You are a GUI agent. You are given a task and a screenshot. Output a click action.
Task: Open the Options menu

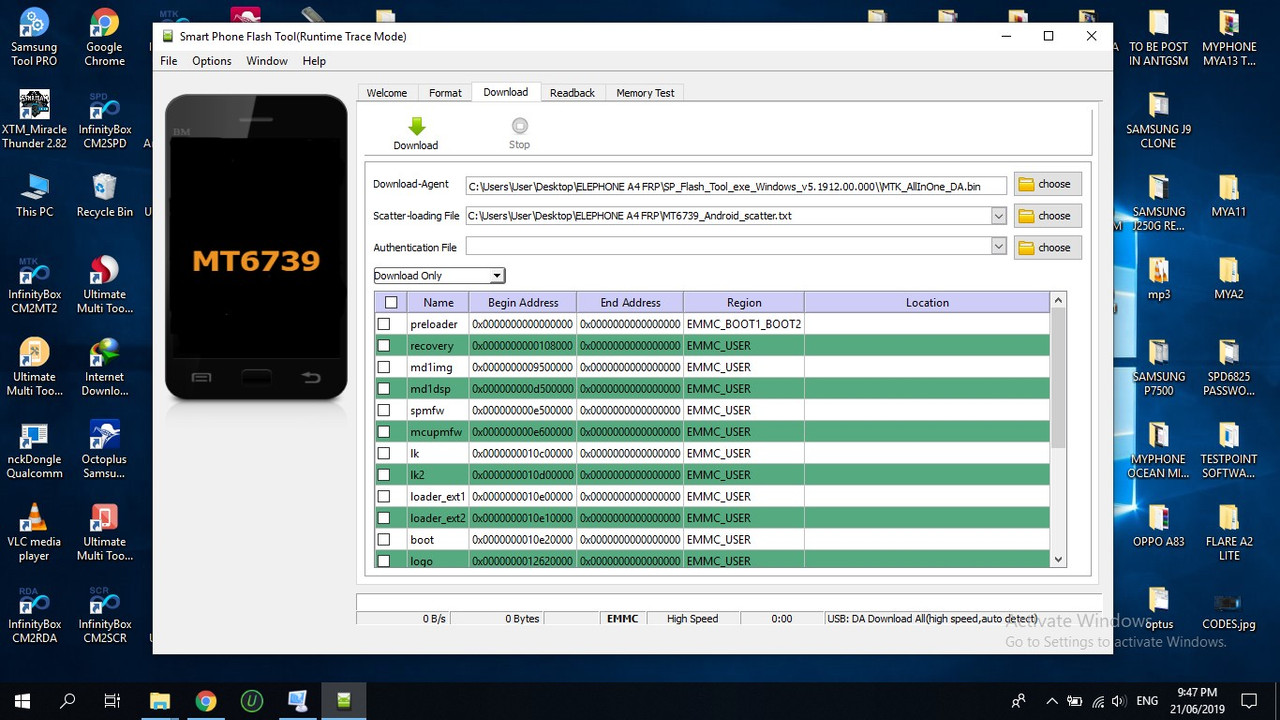pos(212,61)
